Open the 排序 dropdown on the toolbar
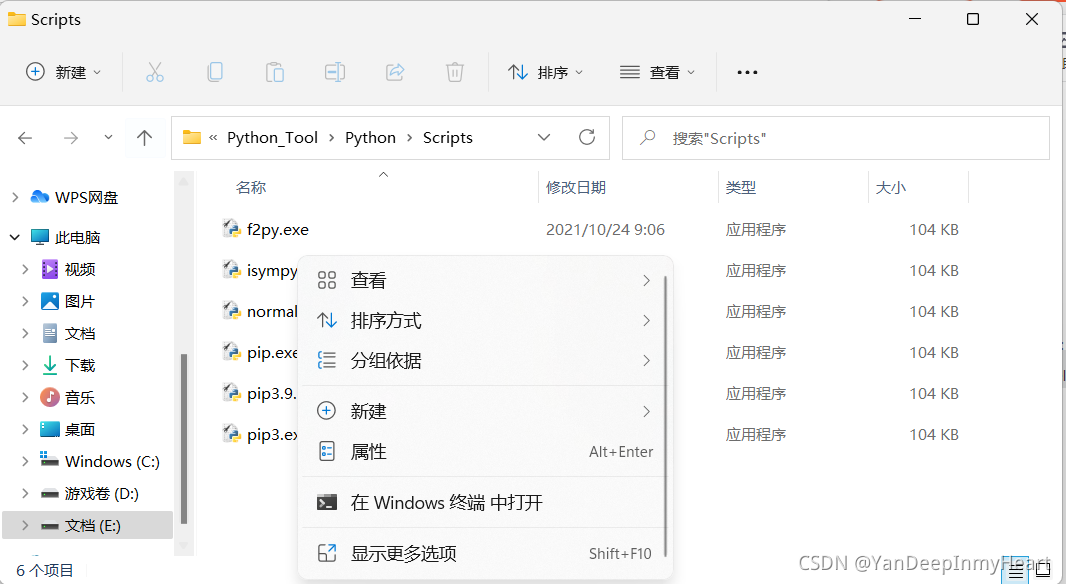This screenshot has width=1066, height=584. [x=546, y=71]
